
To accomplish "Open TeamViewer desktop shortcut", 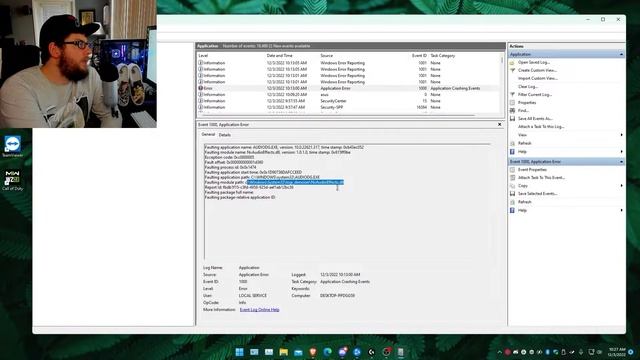I will click(13, 146).
